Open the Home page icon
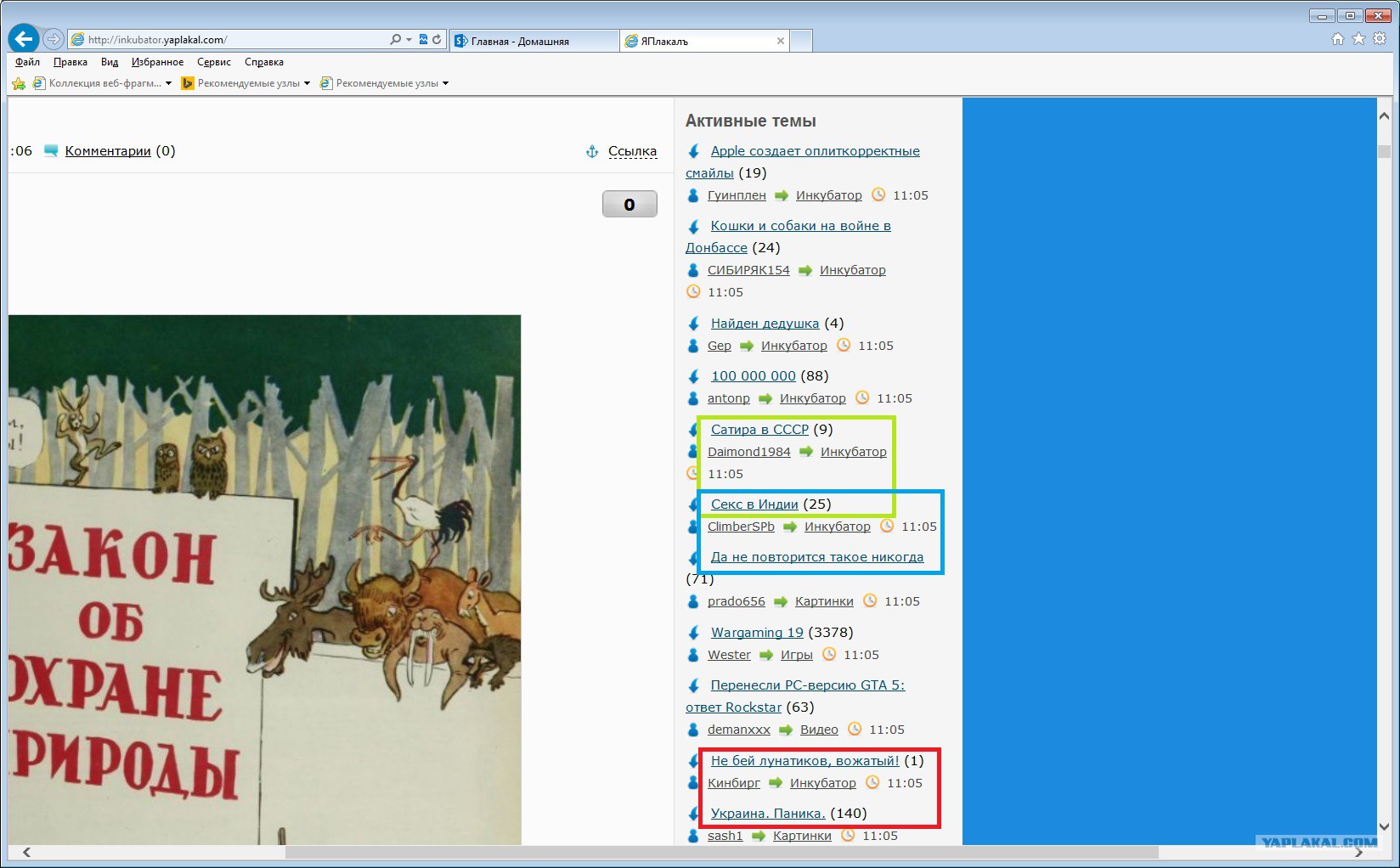Screen dimensions: 1400x868 pyautogui.click(x=1338, y=39)
